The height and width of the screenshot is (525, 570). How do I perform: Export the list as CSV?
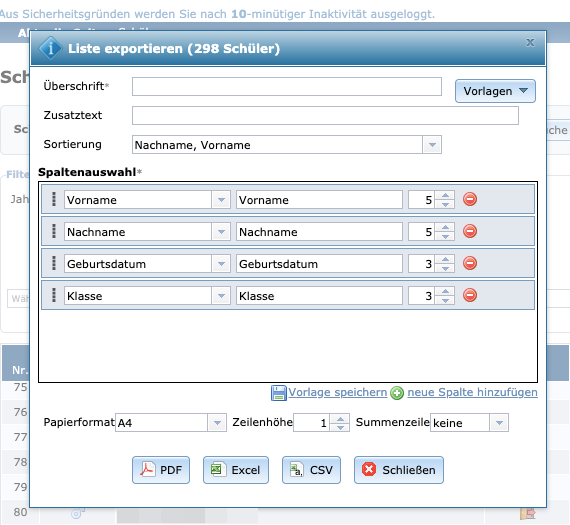(312, 470)
